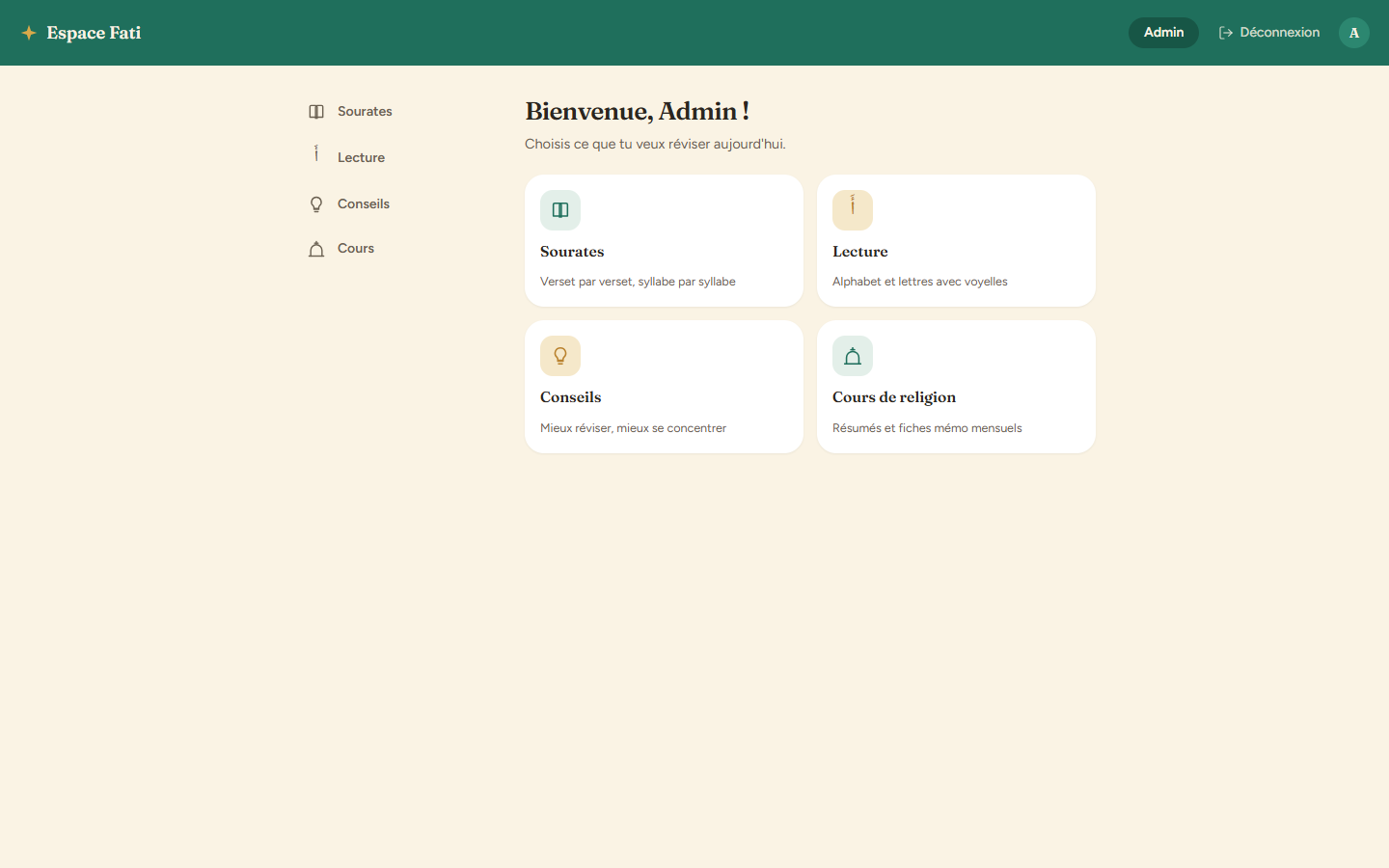Image resolution: width=1389 pixels, height=868 pixels.
Task: Click the dome icon on Cours de religion card
Action: pyautogui.click(x=853, y=356)
